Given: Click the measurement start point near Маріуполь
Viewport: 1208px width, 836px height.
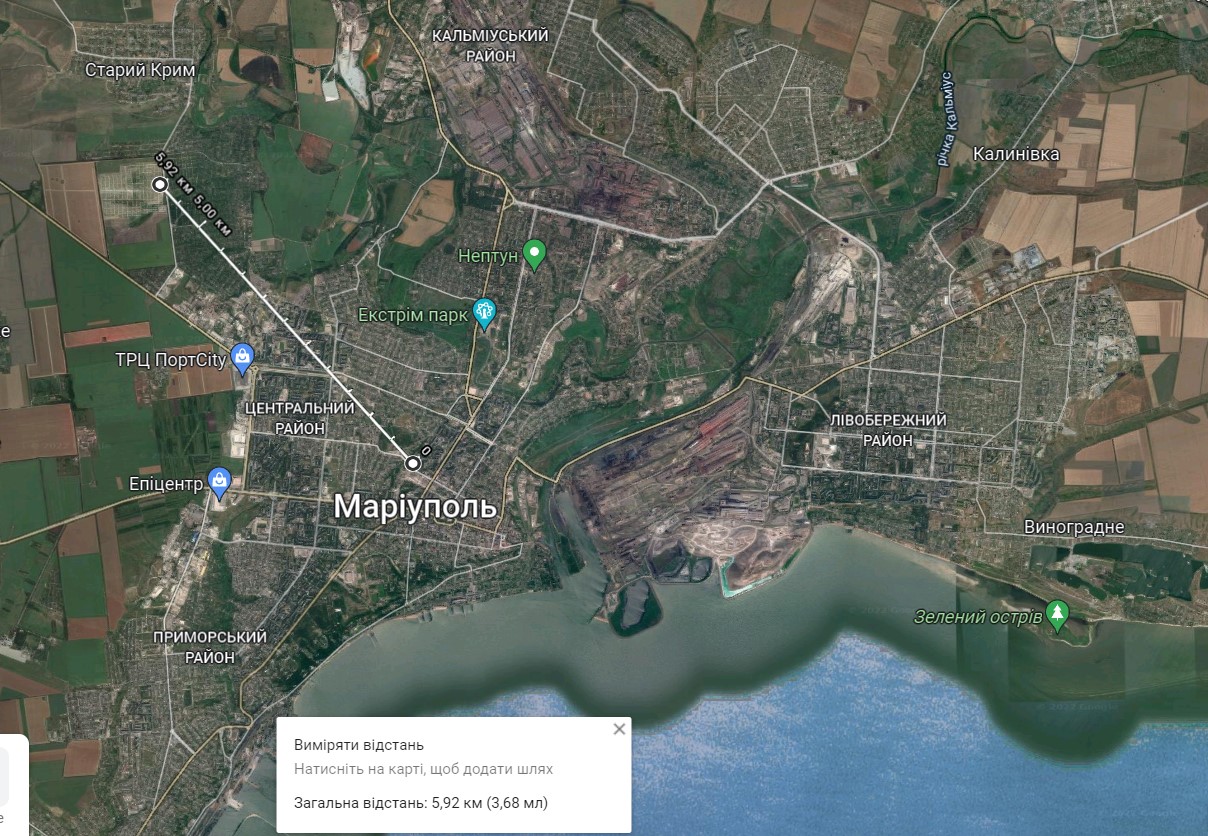Looking at the screenshot, I should (412, 463).
